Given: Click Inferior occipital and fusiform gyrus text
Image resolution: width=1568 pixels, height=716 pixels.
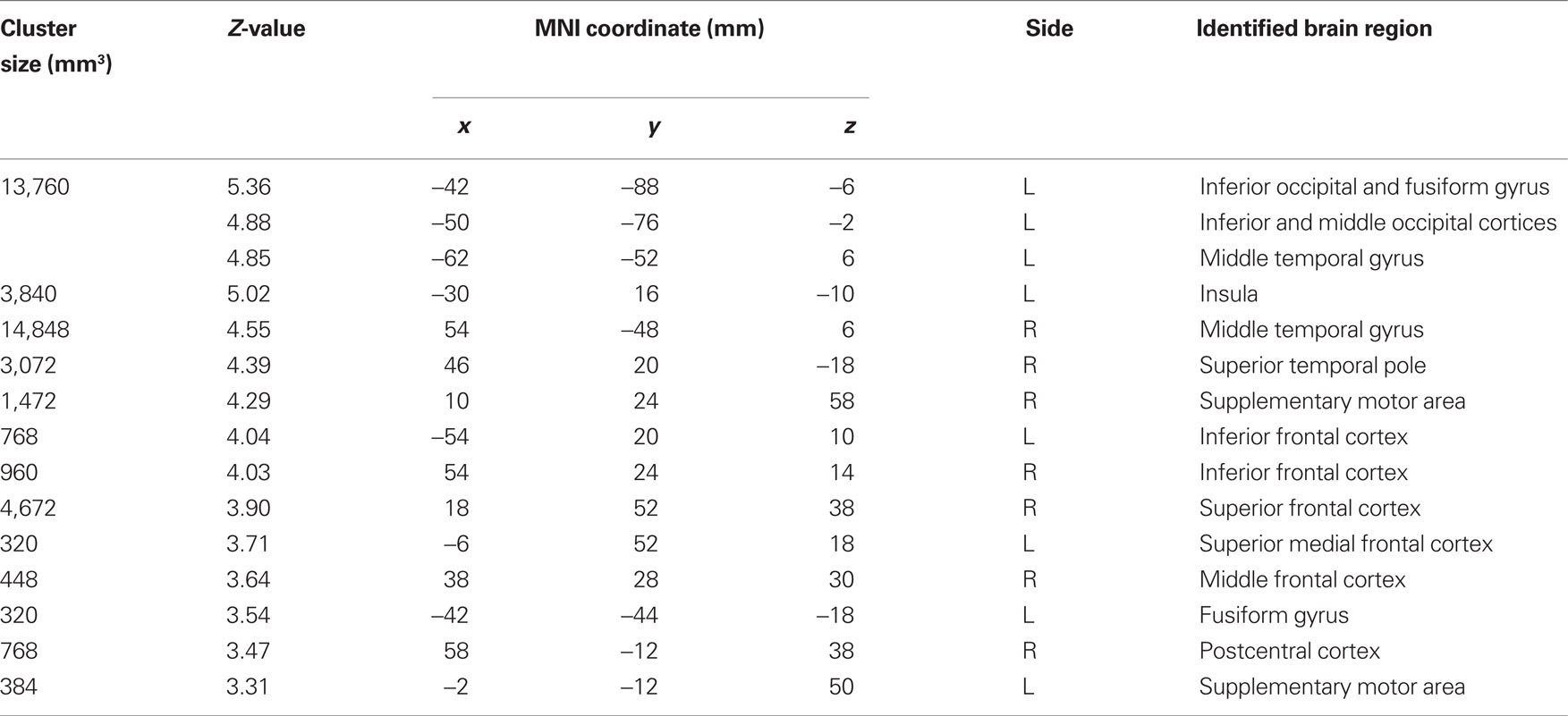Looking at the screenshot, I should coord(1374,187).
